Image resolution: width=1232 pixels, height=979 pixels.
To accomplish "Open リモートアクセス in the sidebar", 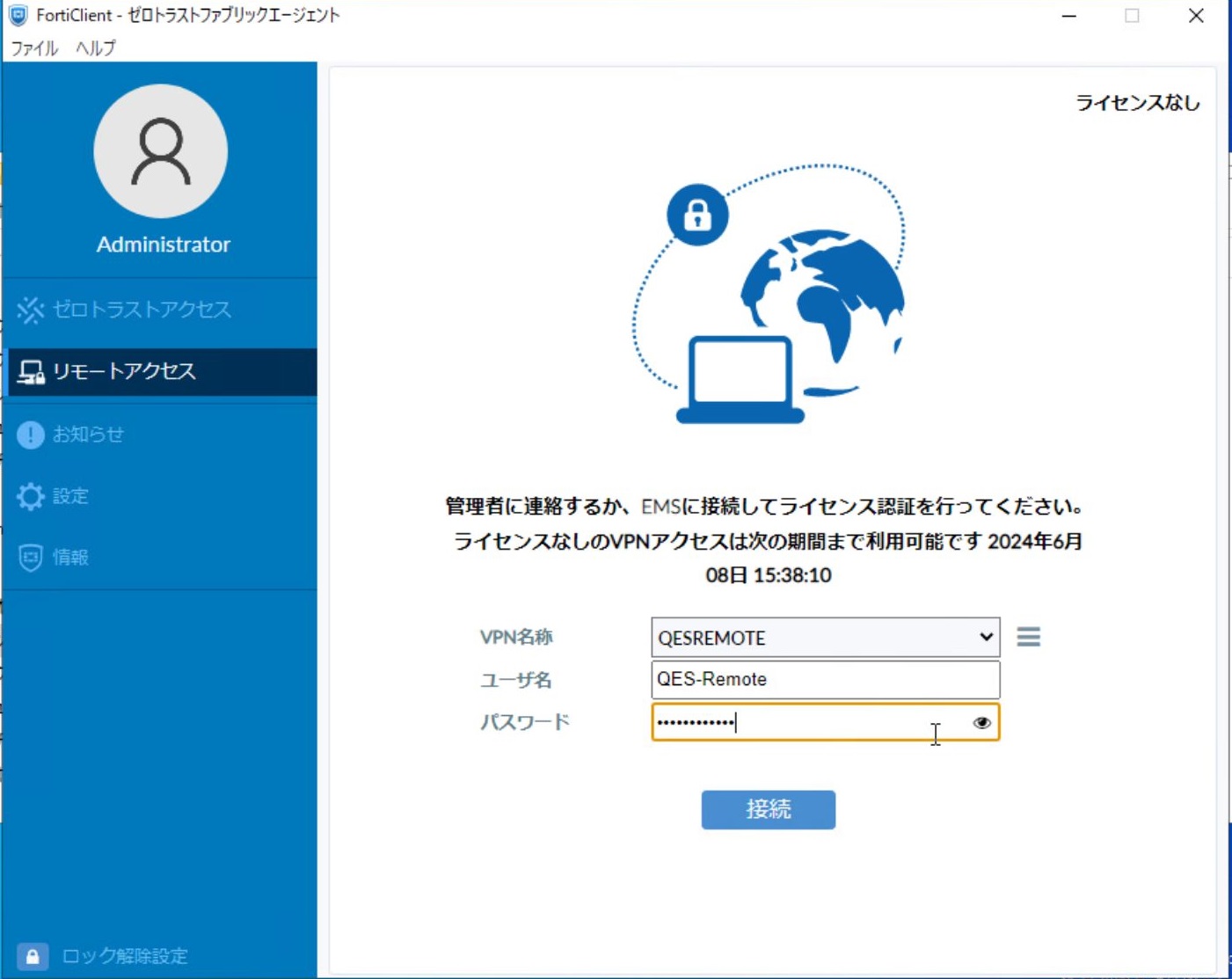I will (x=163, y=371).
